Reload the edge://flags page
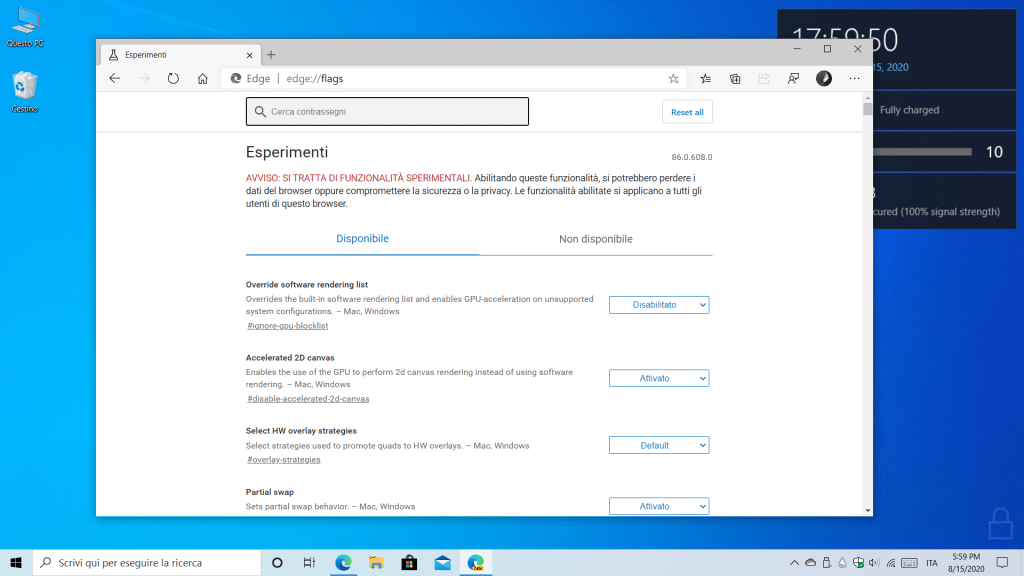 pyautogui.click(x=173, y=78)
